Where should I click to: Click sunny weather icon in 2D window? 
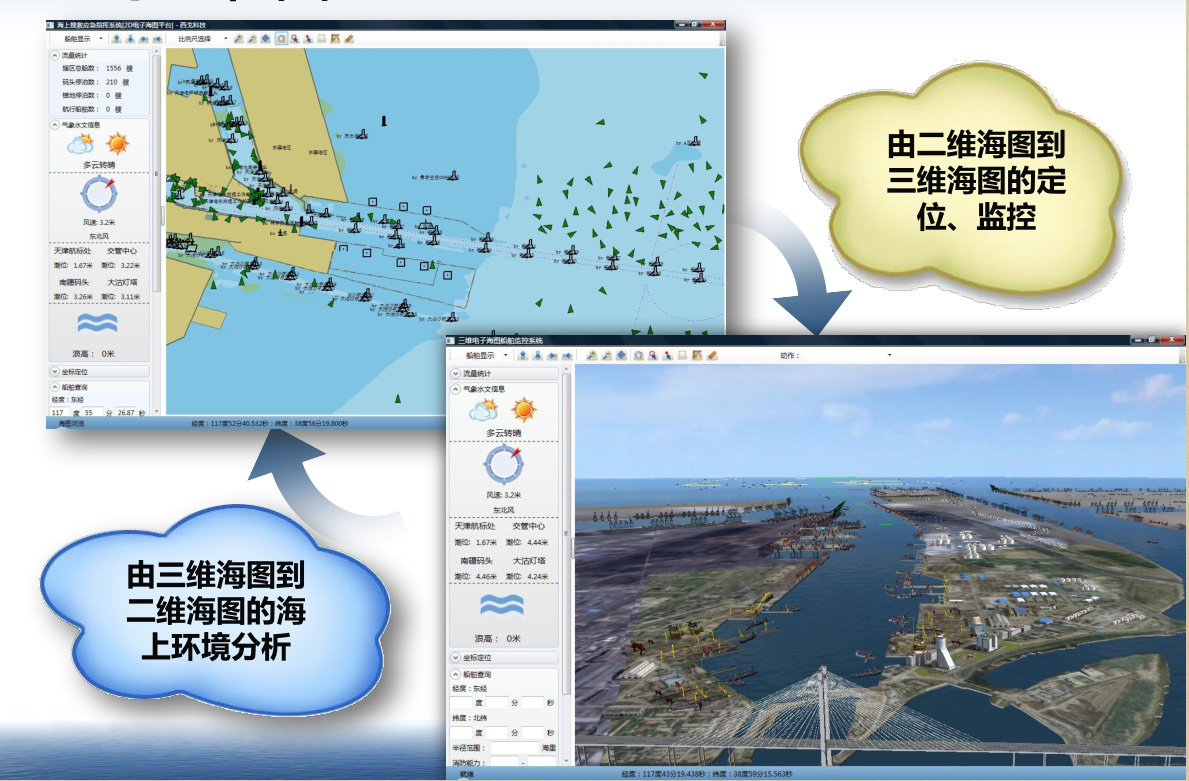[118, 143]
